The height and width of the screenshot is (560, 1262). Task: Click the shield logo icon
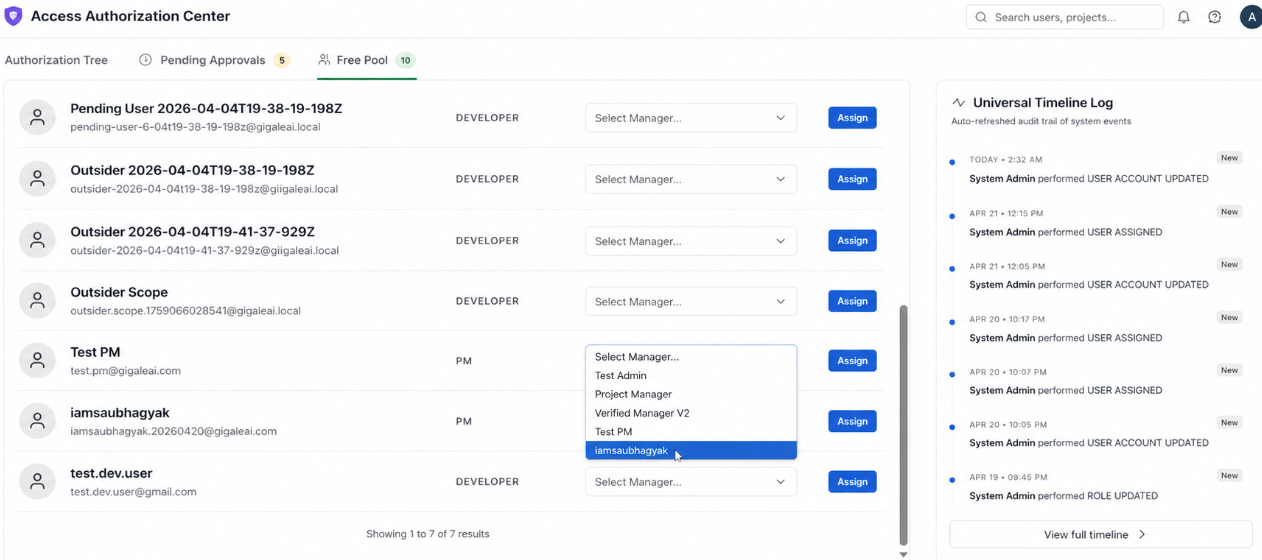click(x=13, y=16)
